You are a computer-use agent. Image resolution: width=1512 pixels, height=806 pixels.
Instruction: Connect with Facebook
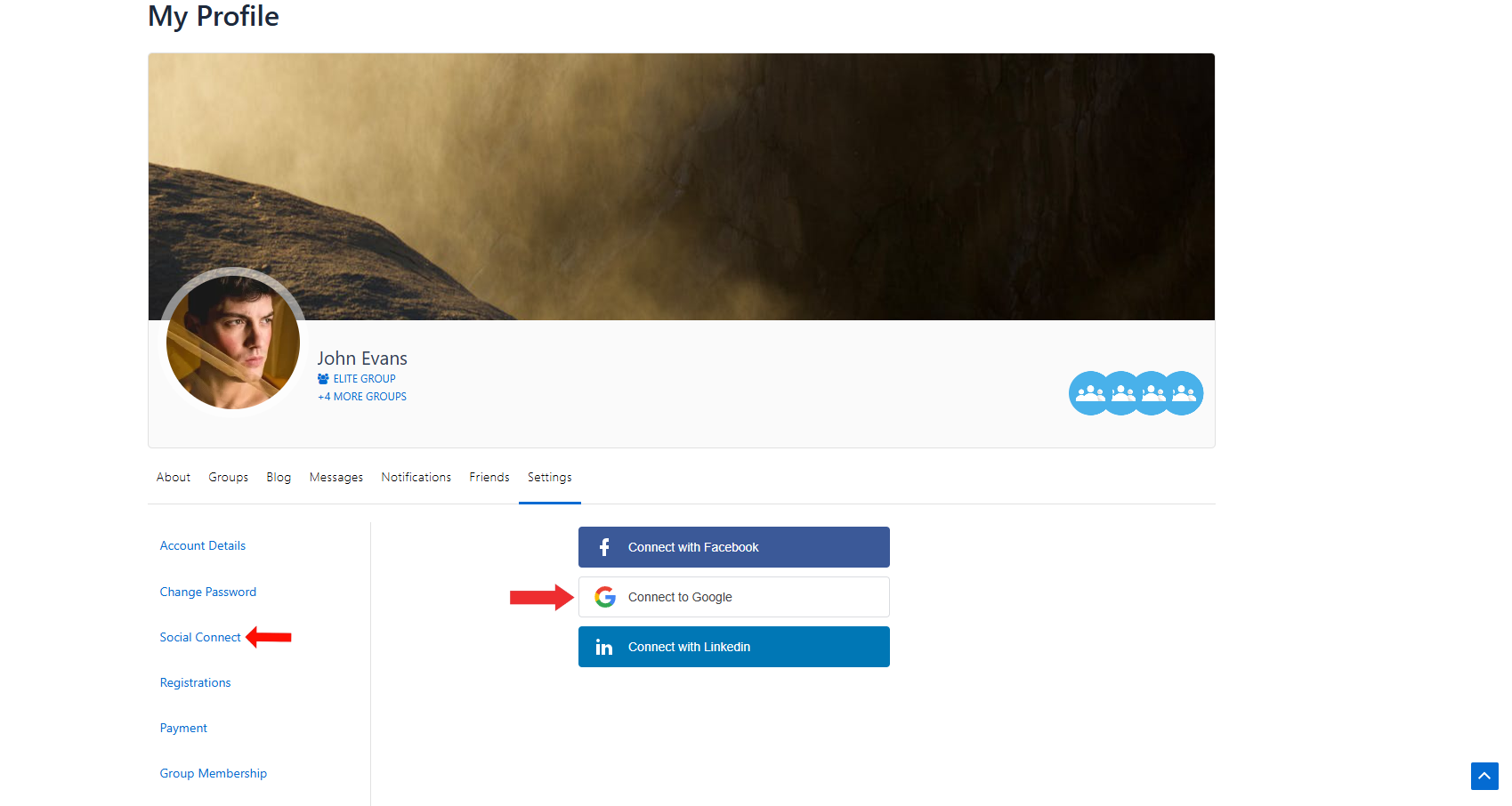point(733,547)
